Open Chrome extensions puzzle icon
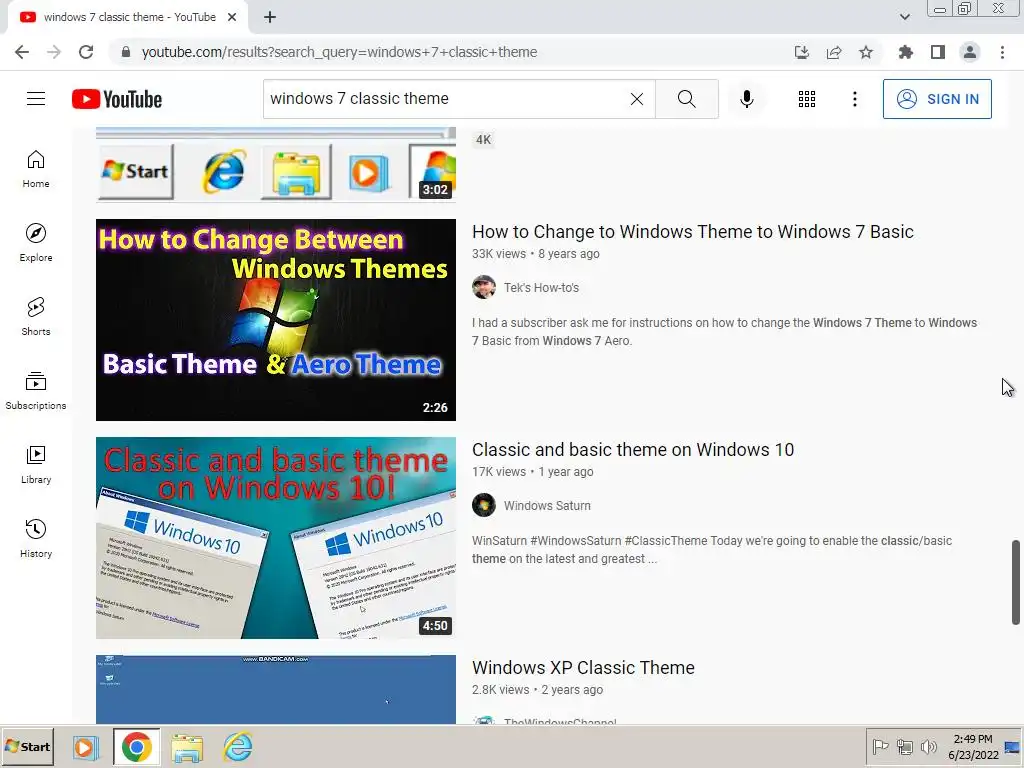 [x=905, y=52]
